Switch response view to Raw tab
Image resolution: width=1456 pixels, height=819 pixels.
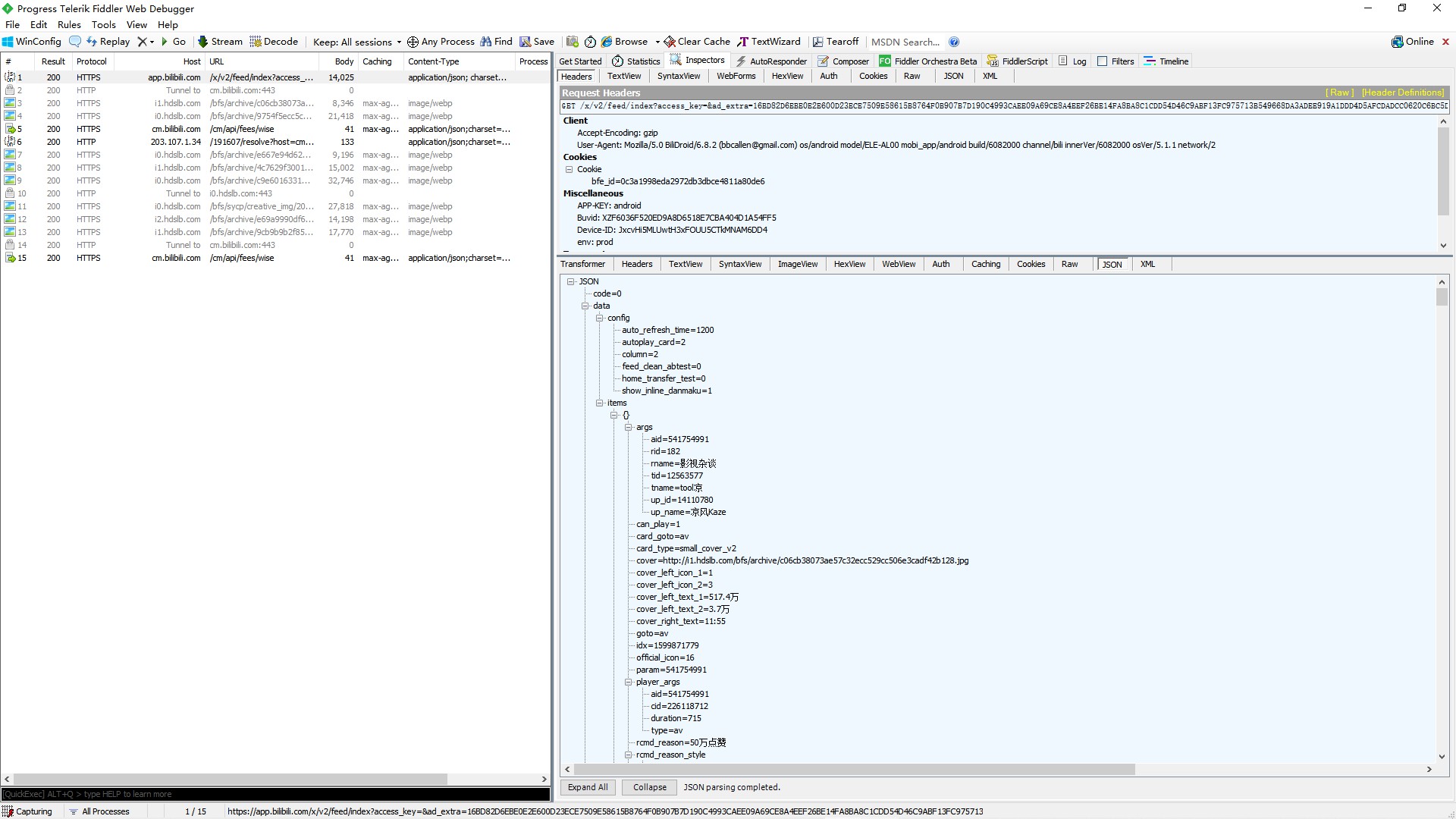[1069, 264]
